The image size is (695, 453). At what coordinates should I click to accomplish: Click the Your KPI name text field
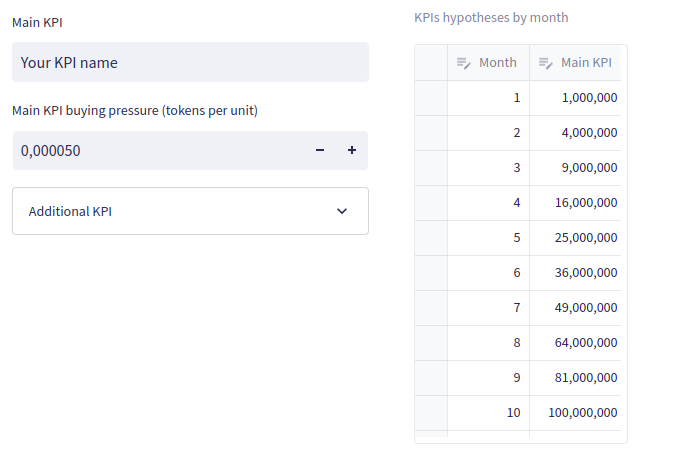point(190,62)
